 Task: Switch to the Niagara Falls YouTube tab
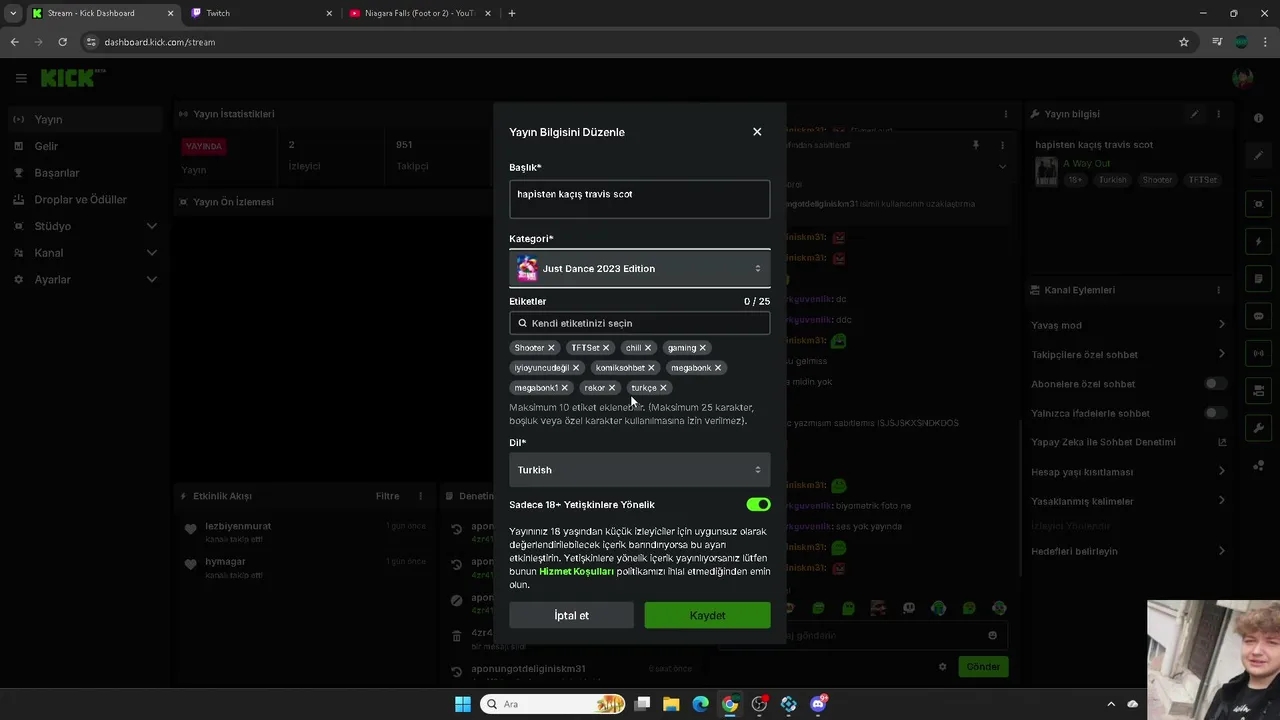tap(420, 13)
